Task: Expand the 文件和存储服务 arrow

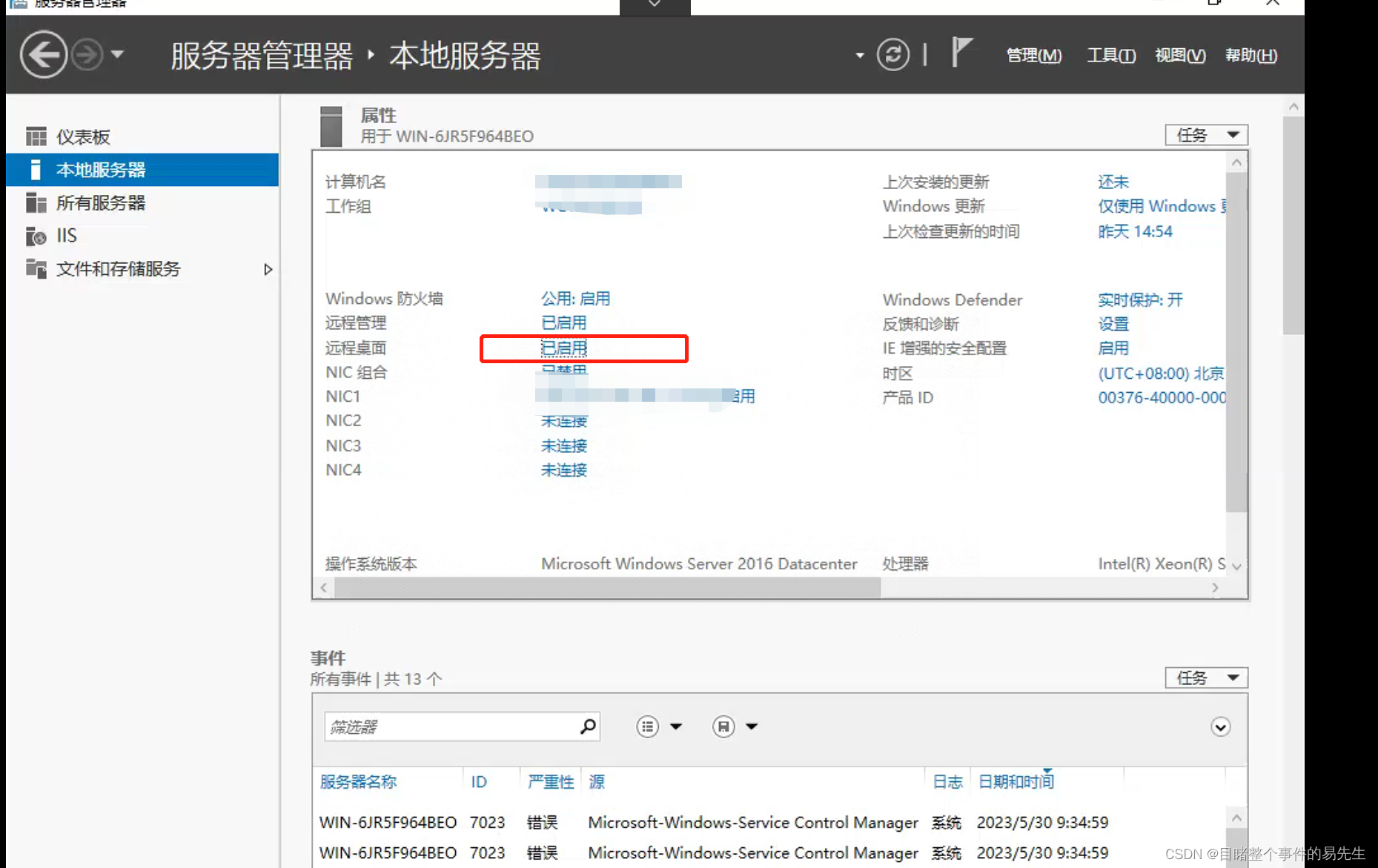Action: point(268,269)
